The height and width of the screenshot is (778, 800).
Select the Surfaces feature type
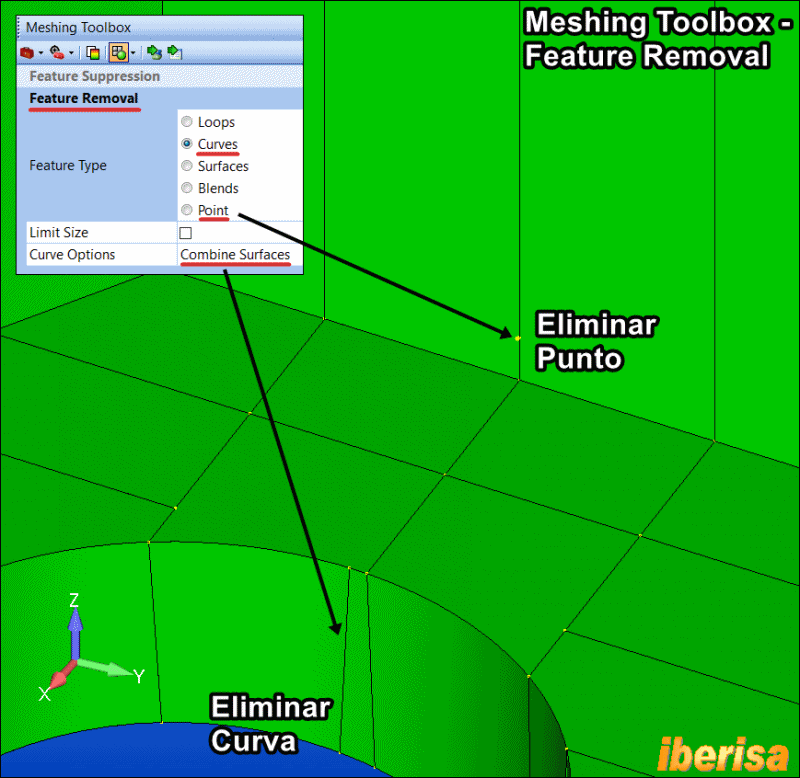[187, 166]
